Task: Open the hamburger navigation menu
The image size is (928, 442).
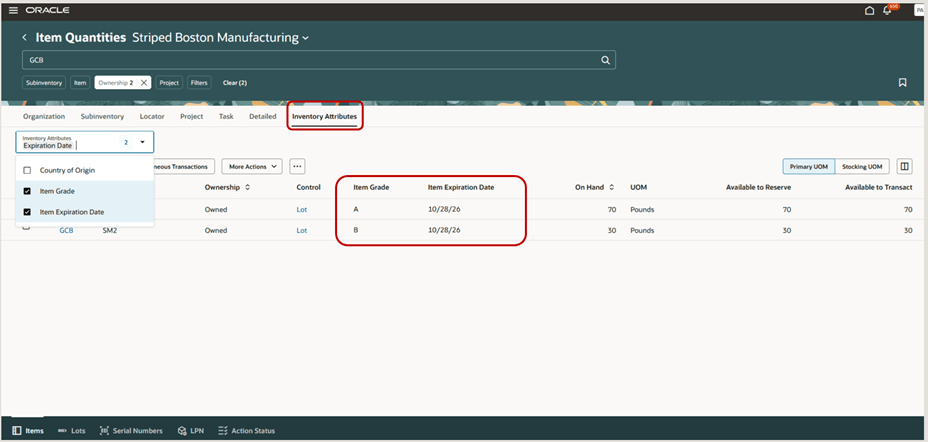Action: 13,10
